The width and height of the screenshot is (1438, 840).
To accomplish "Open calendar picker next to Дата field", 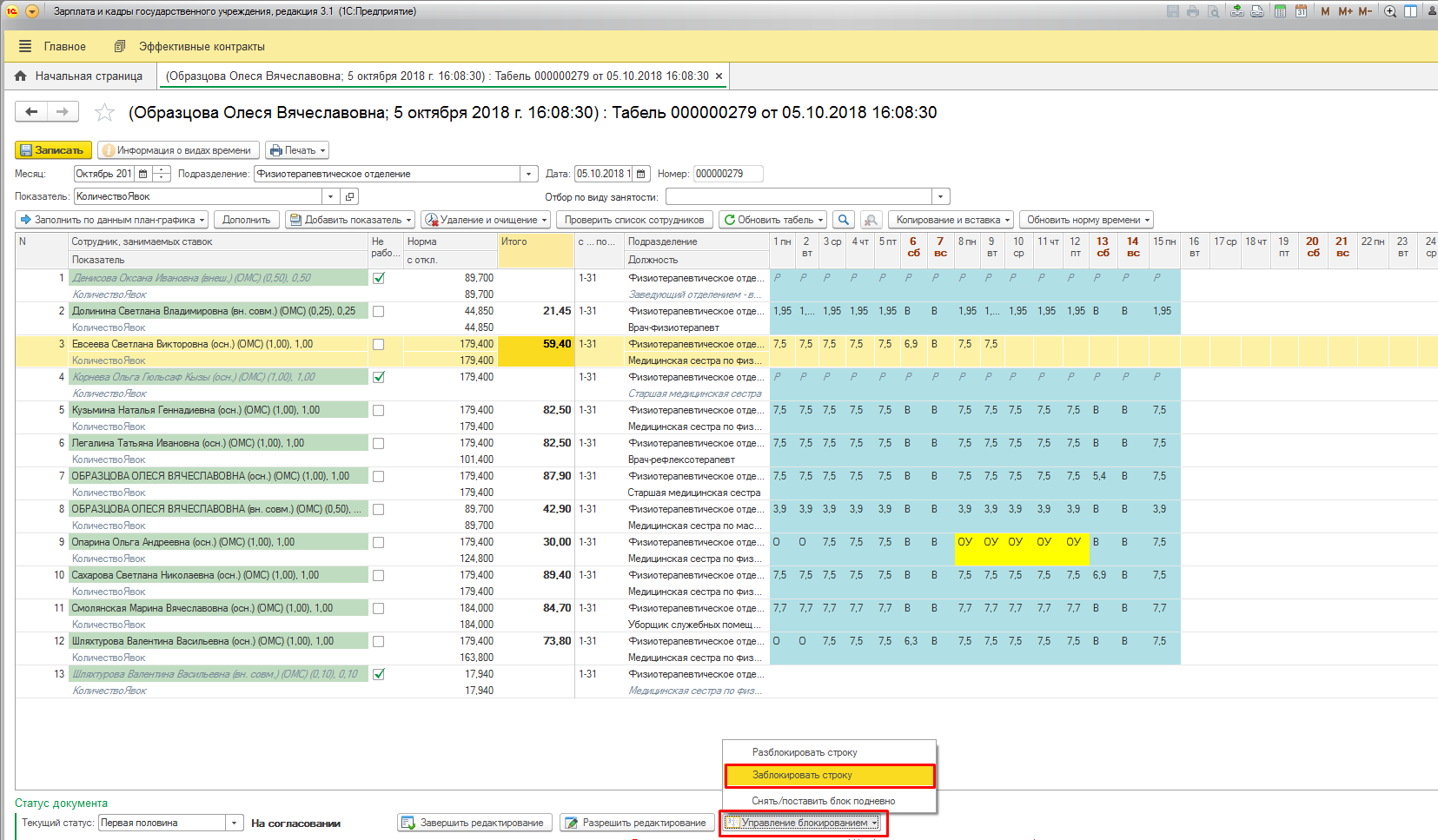I will 641,174.
